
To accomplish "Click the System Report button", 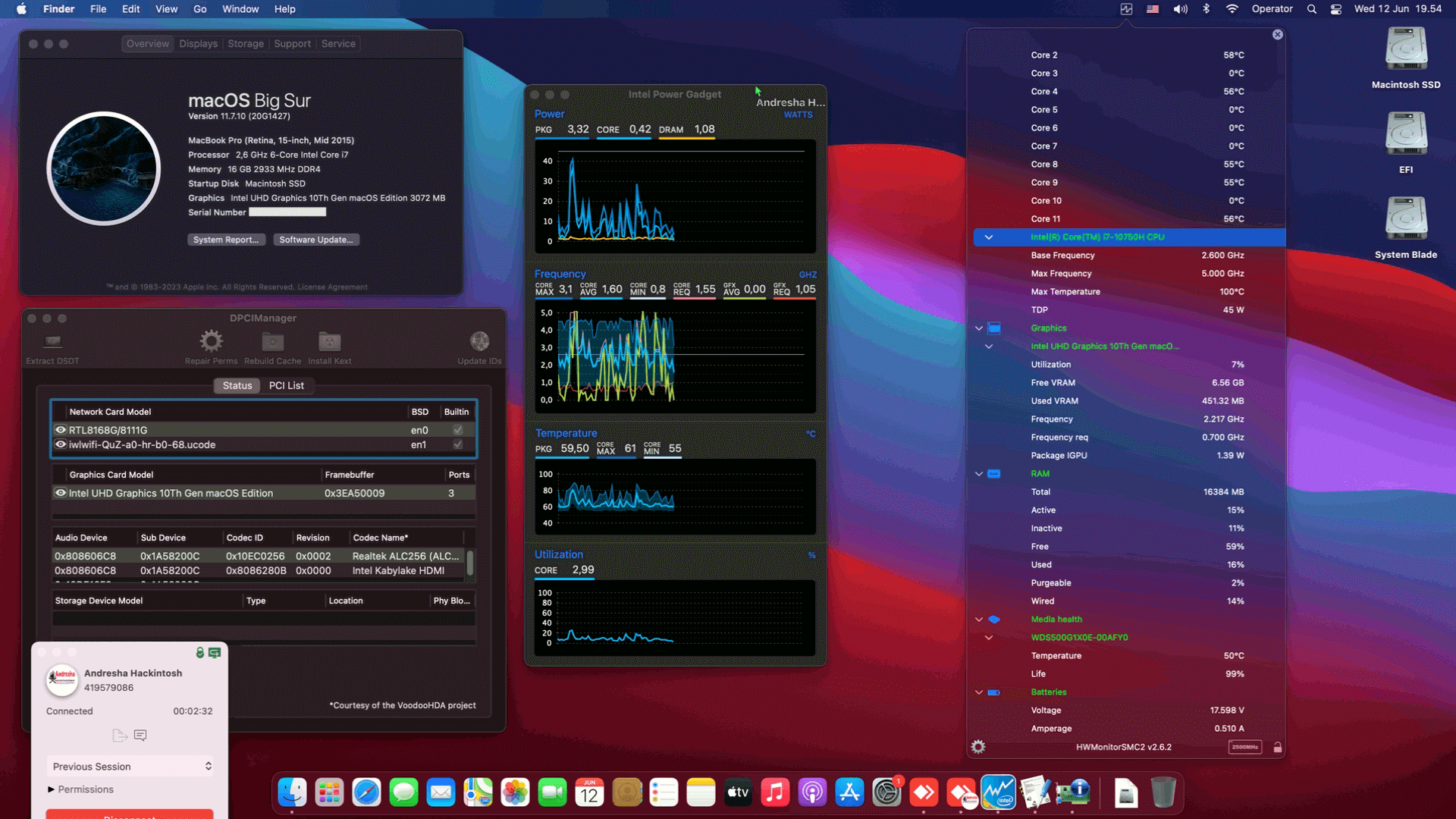I will (226, 240).
